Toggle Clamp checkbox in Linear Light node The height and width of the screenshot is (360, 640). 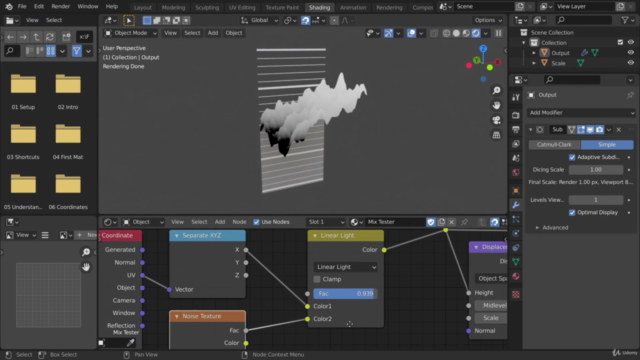317,279
